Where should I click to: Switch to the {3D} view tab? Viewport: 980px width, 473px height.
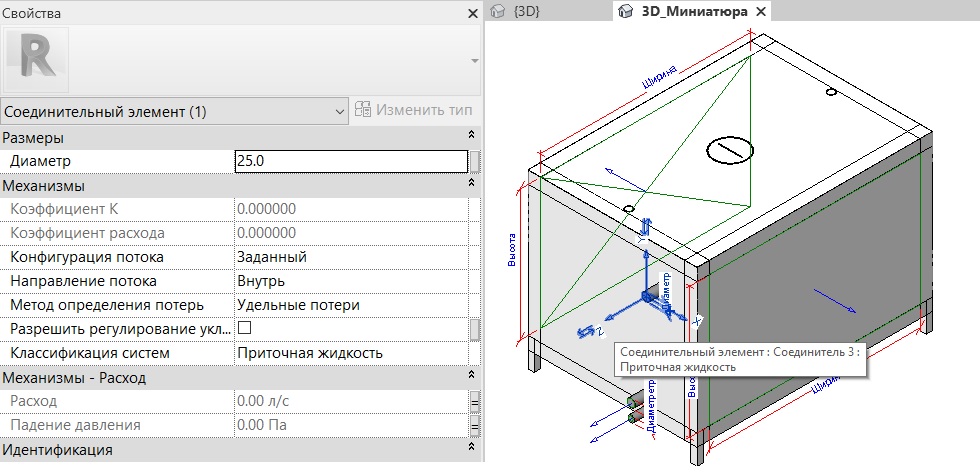point(525,12)
